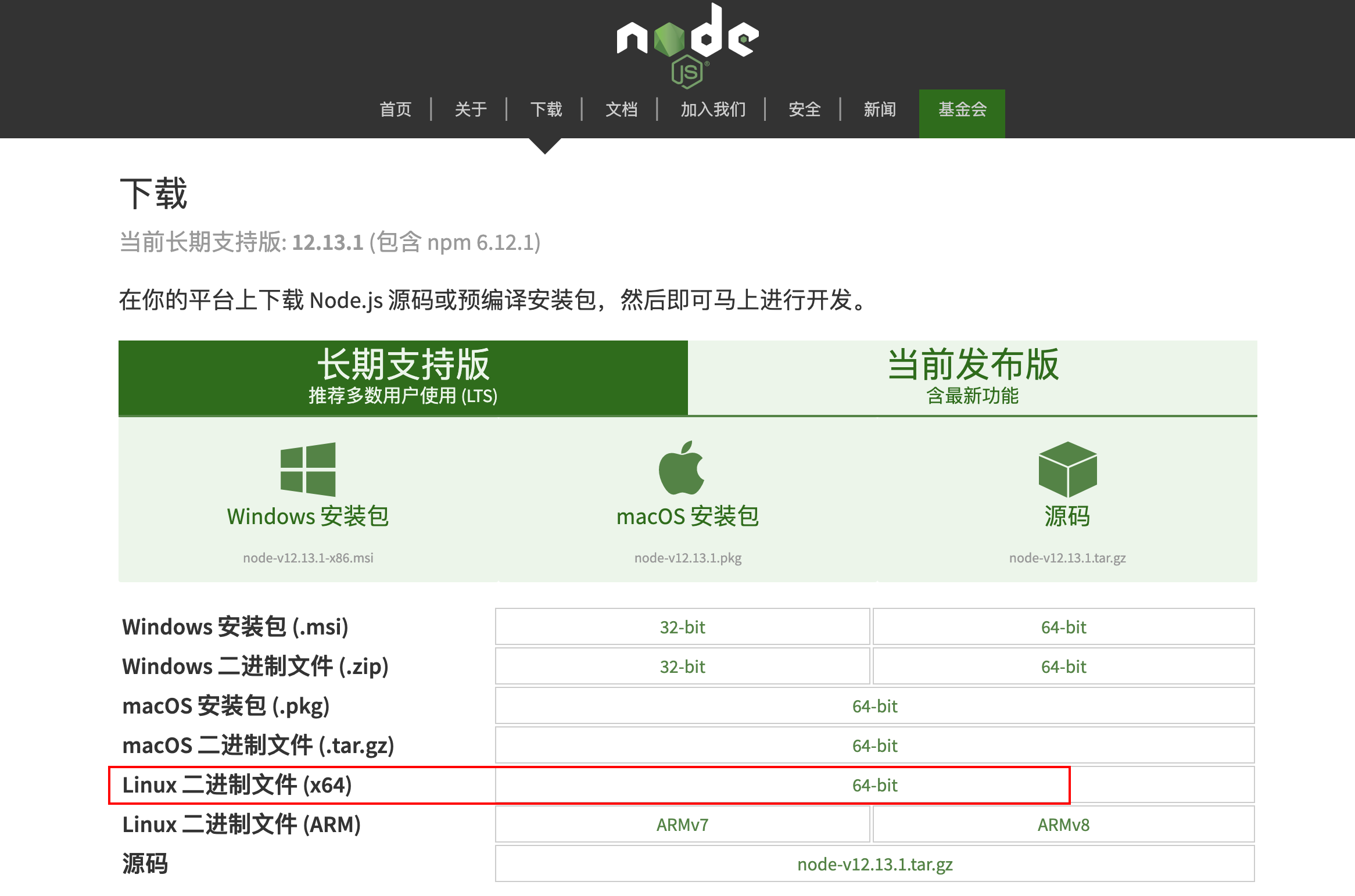Screen dimensions: 1355x896
Task: Click node-v12.13.1.tar.gz in the 源码 row
Action: tap(875, 863)
